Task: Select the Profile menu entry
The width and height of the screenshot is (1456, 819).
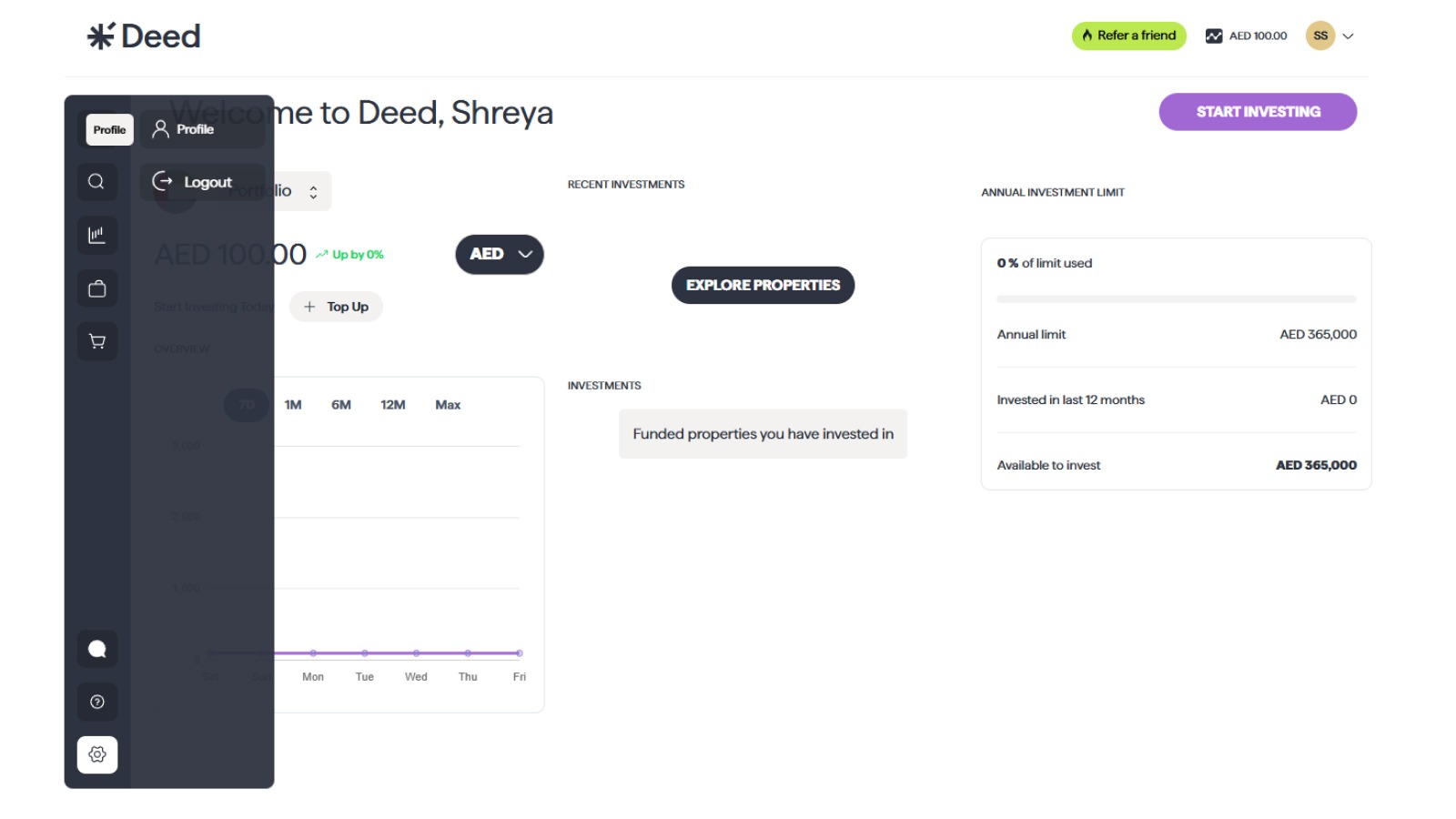Action: point(202,129)
